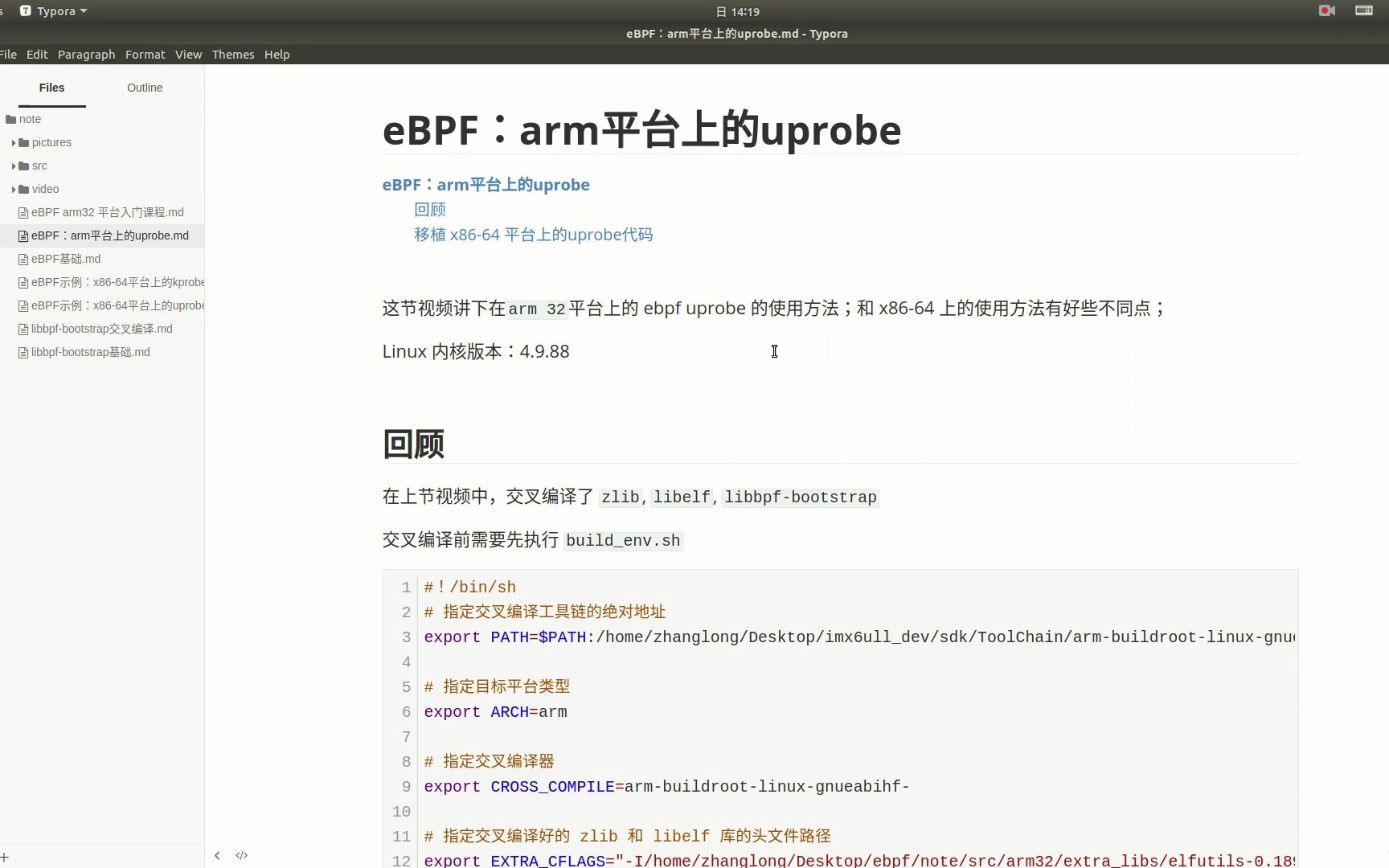
Task: Switch to the Outline tab
Action: coord(145,88)
